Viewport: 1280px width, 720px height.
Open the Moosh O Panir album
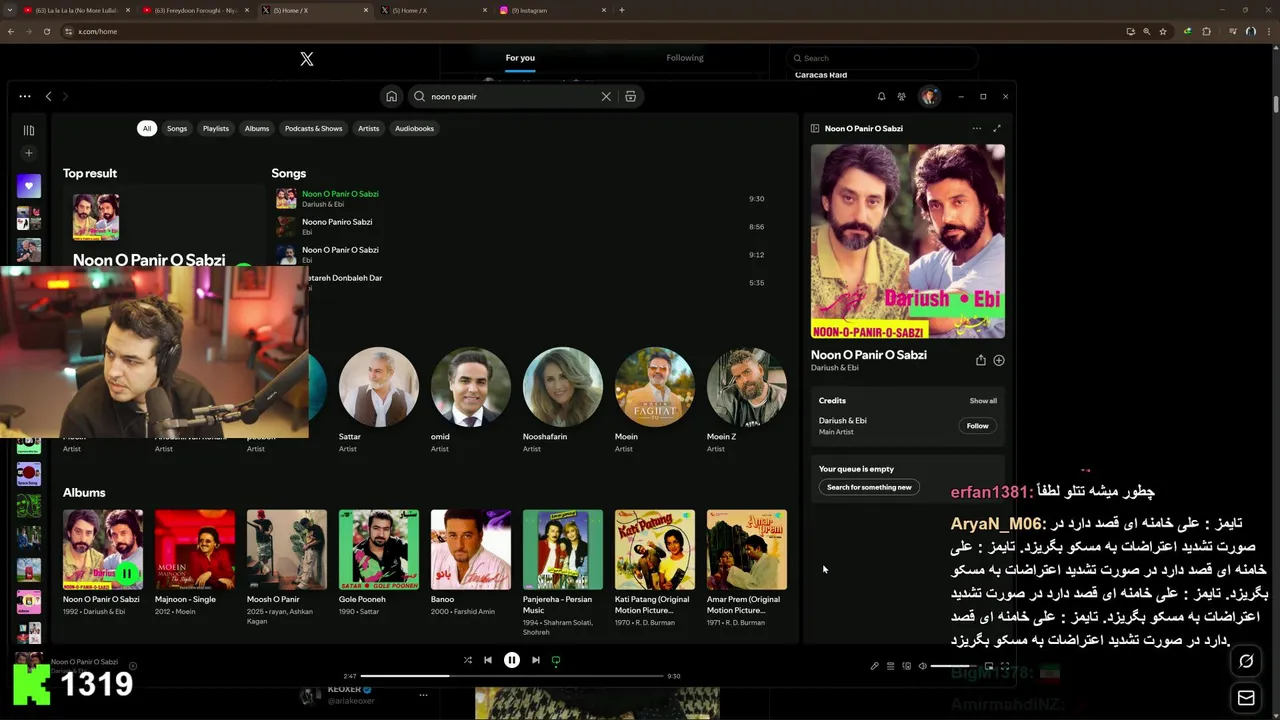click(x=287, y=568)
